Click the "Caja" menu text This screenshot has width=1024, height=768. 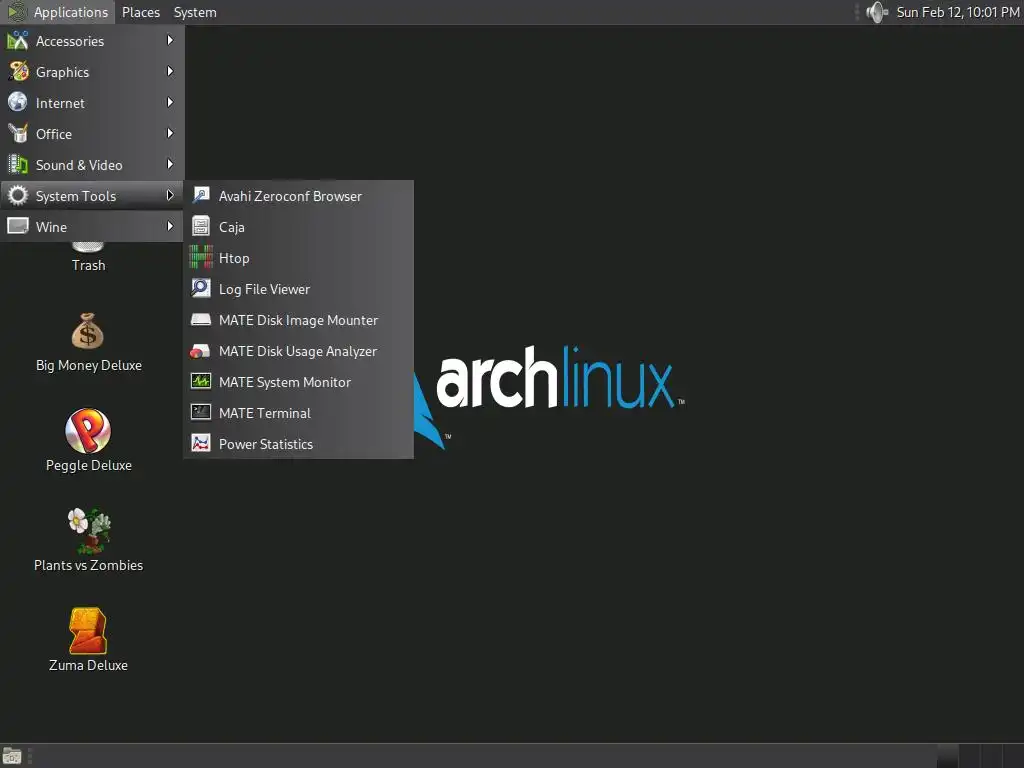tap(231, 227)
